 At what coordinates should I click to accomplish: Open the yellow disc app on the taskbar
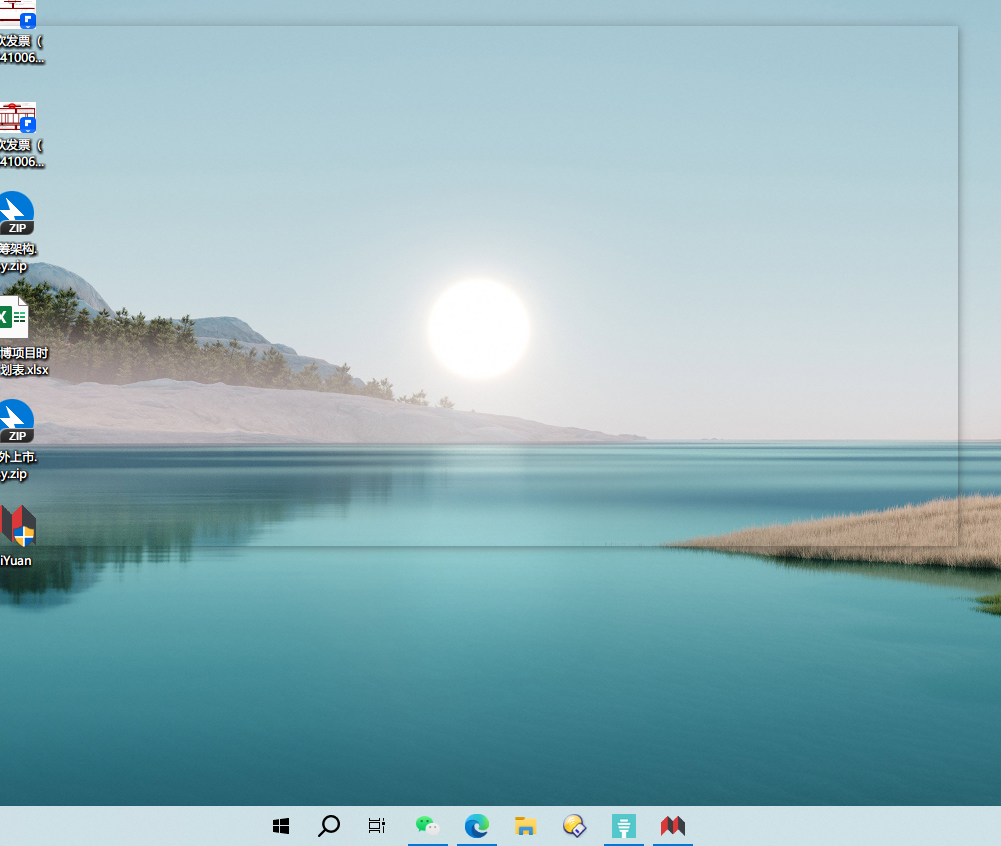(x=575, y=826)
